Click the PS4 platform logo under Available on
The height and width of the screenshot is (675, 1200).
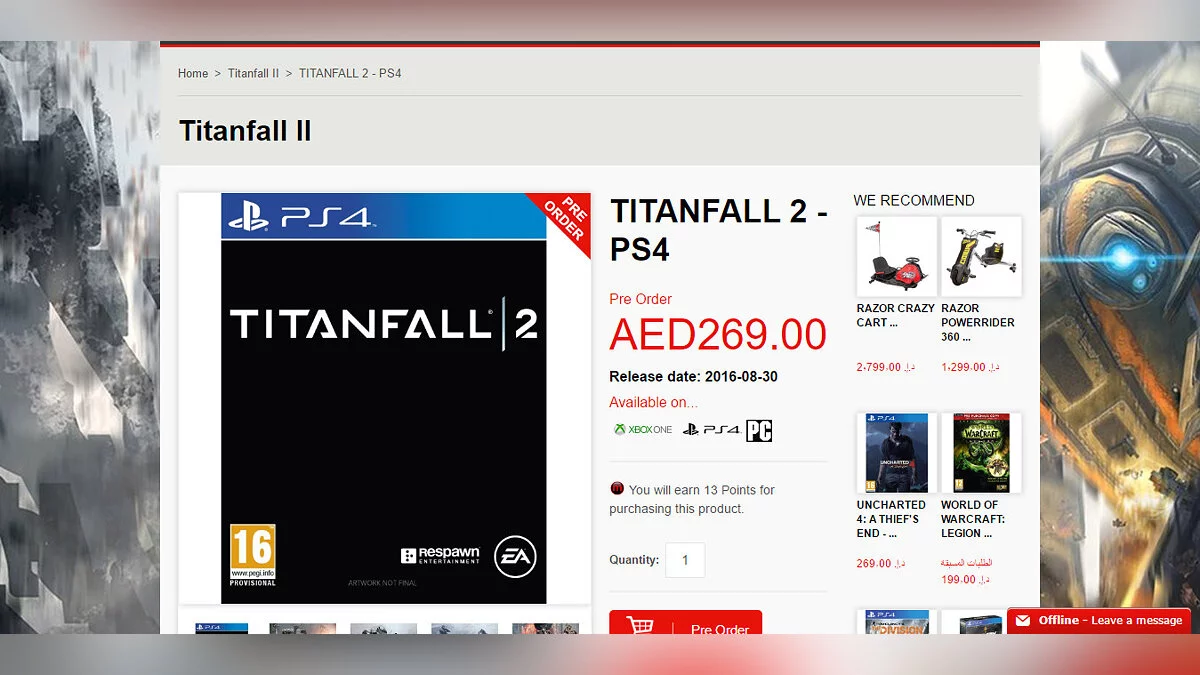click(711, 430)
